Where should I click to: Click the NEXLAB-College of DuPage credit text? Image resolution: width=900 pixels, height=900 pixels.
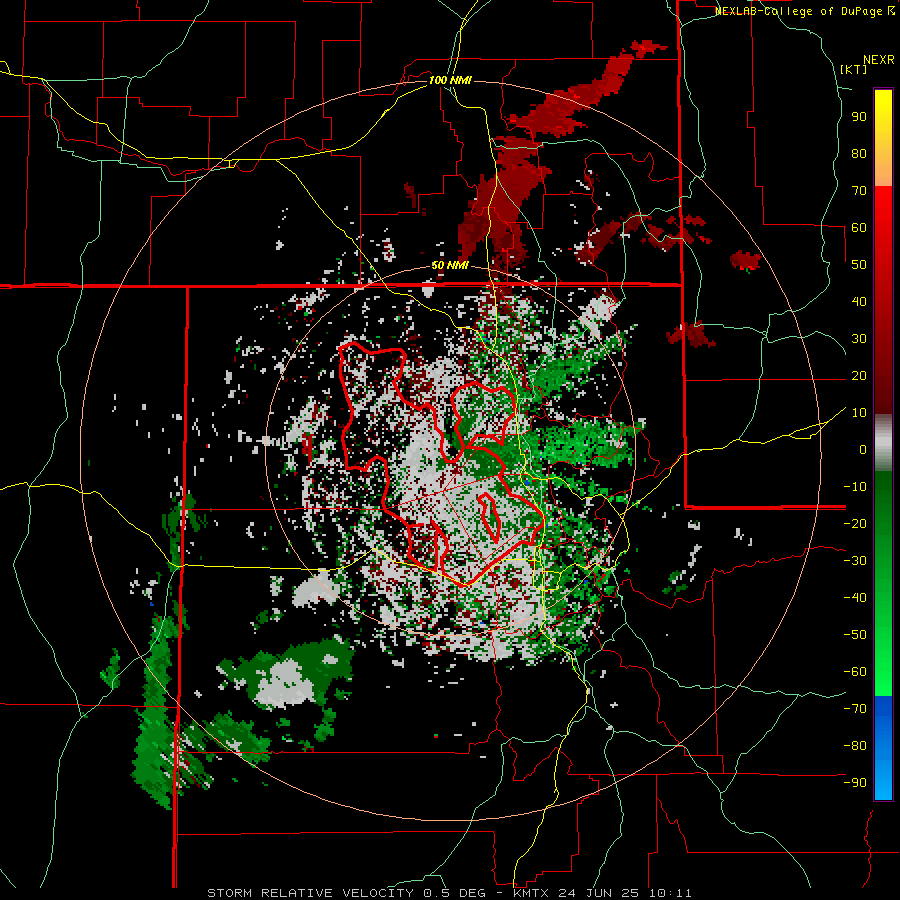pyautogui.click(x=804, y=11)
